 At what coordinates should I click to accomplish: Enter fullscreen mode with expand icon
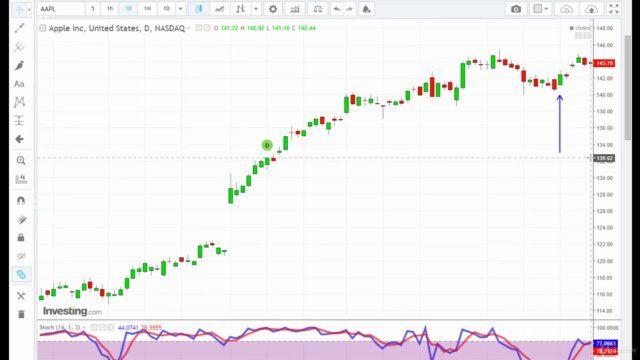tap(614, 9)
